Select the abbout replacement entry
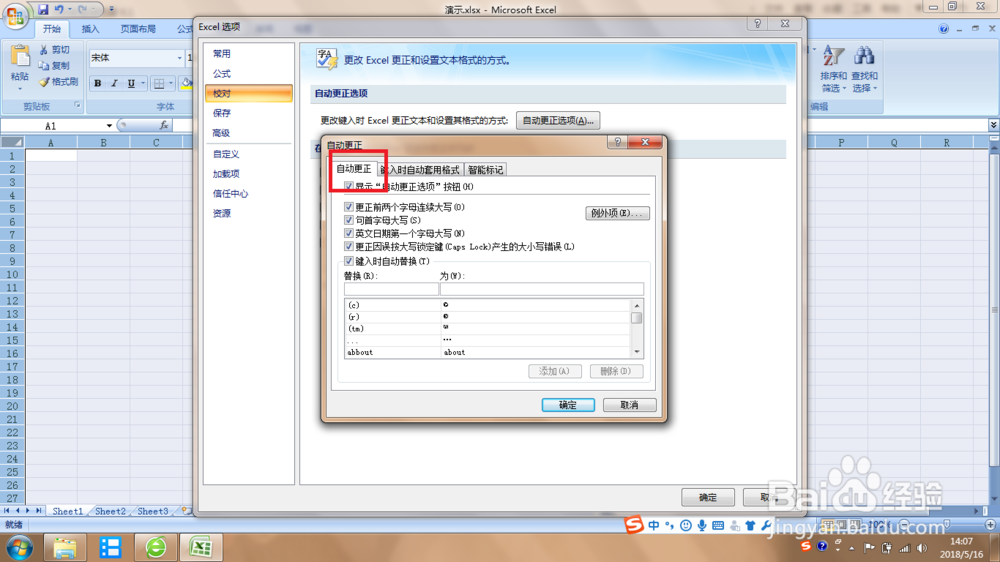Image resolution: width=1000 pixels, height=562 pixels. pos(488,352)
